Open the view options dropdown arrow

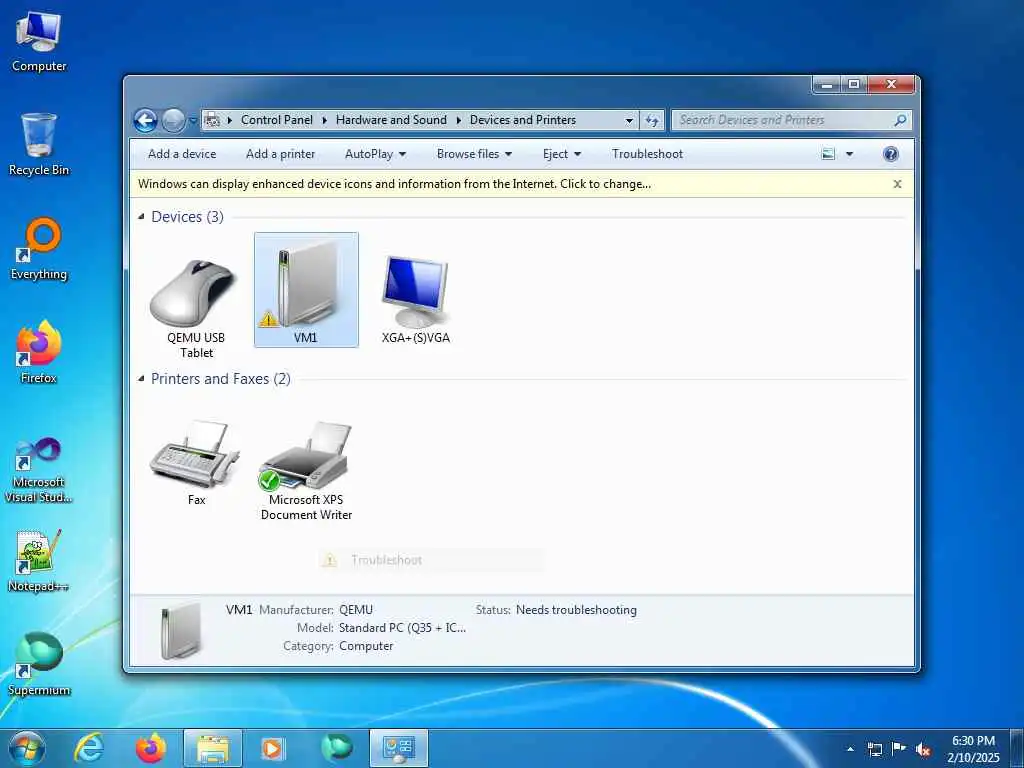[850, 154]
